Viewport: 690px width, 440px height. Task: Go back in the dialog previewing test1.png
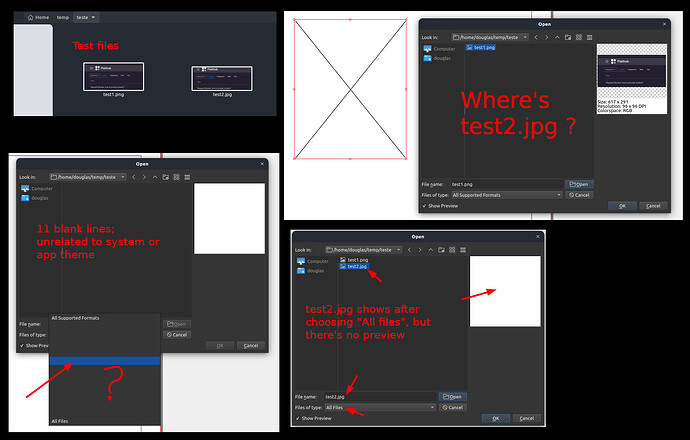click(x=536, y=37)
